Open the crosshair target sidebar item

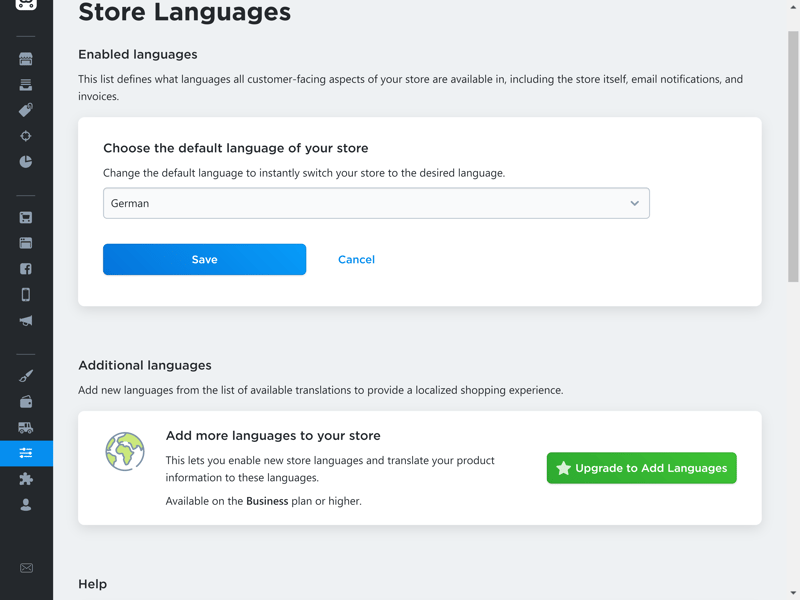coord(26,136)
